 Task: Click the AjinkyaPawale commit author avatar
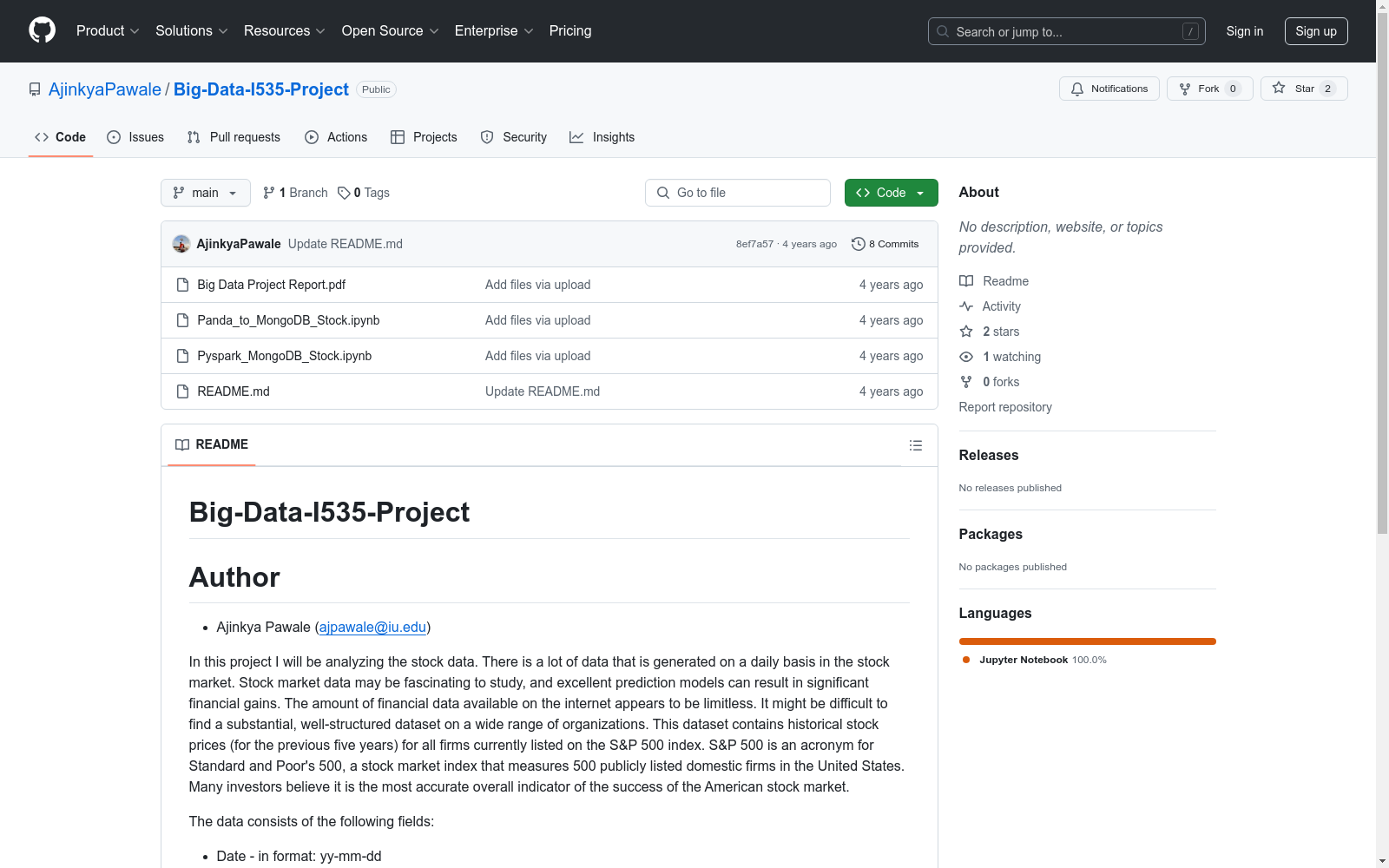click(181, 244)
